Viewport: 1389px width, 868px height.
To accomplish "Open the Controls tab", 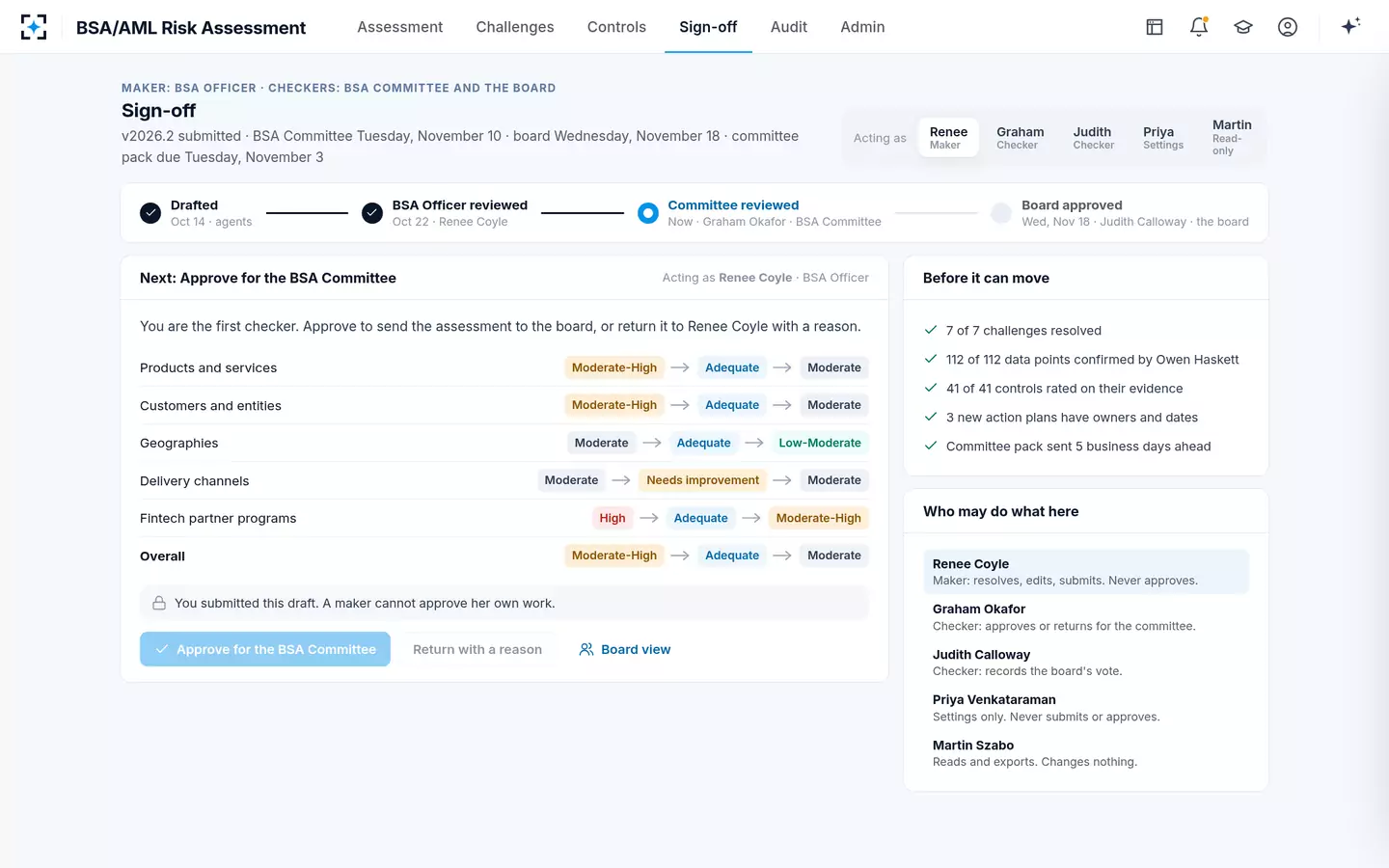I will 616,27.
